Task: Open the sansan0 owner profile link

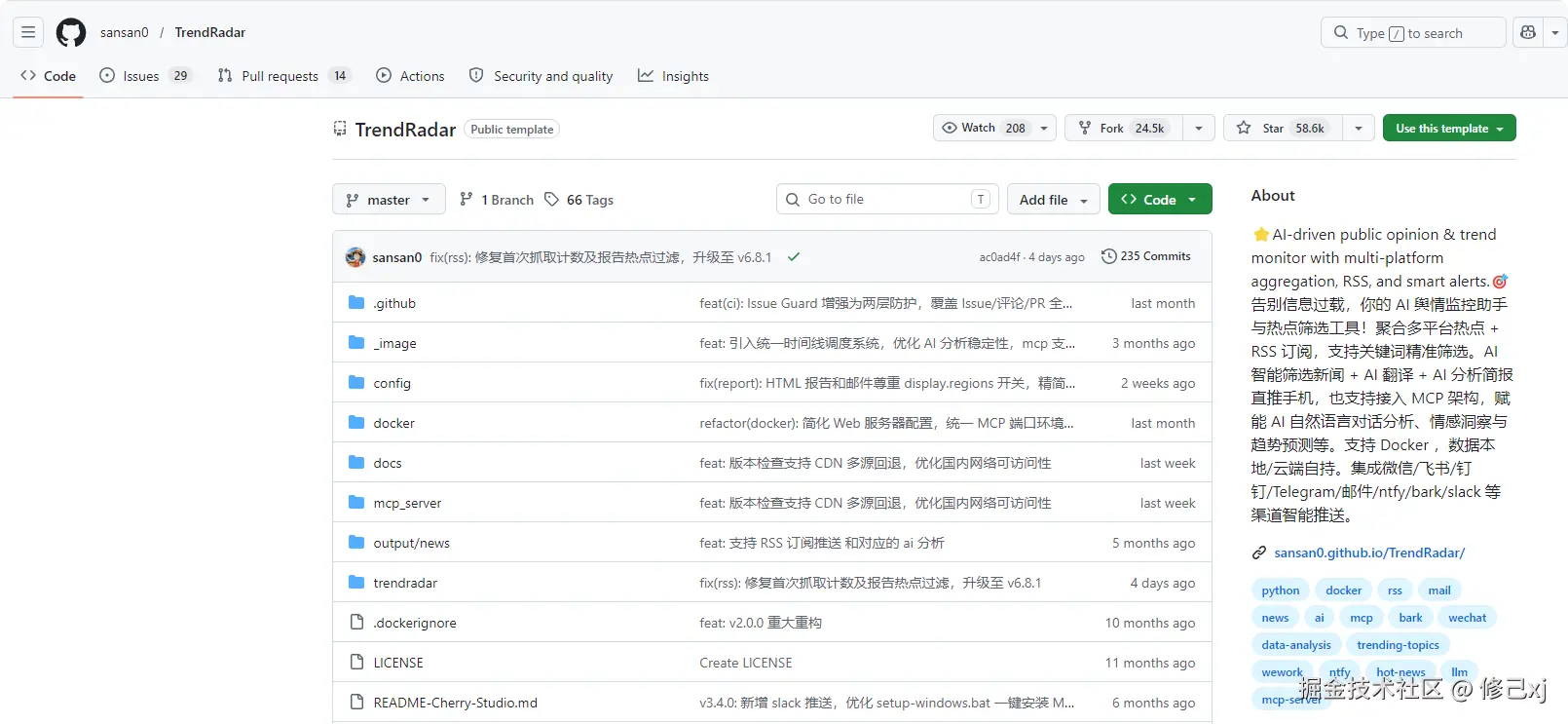Action: [125, 32]
